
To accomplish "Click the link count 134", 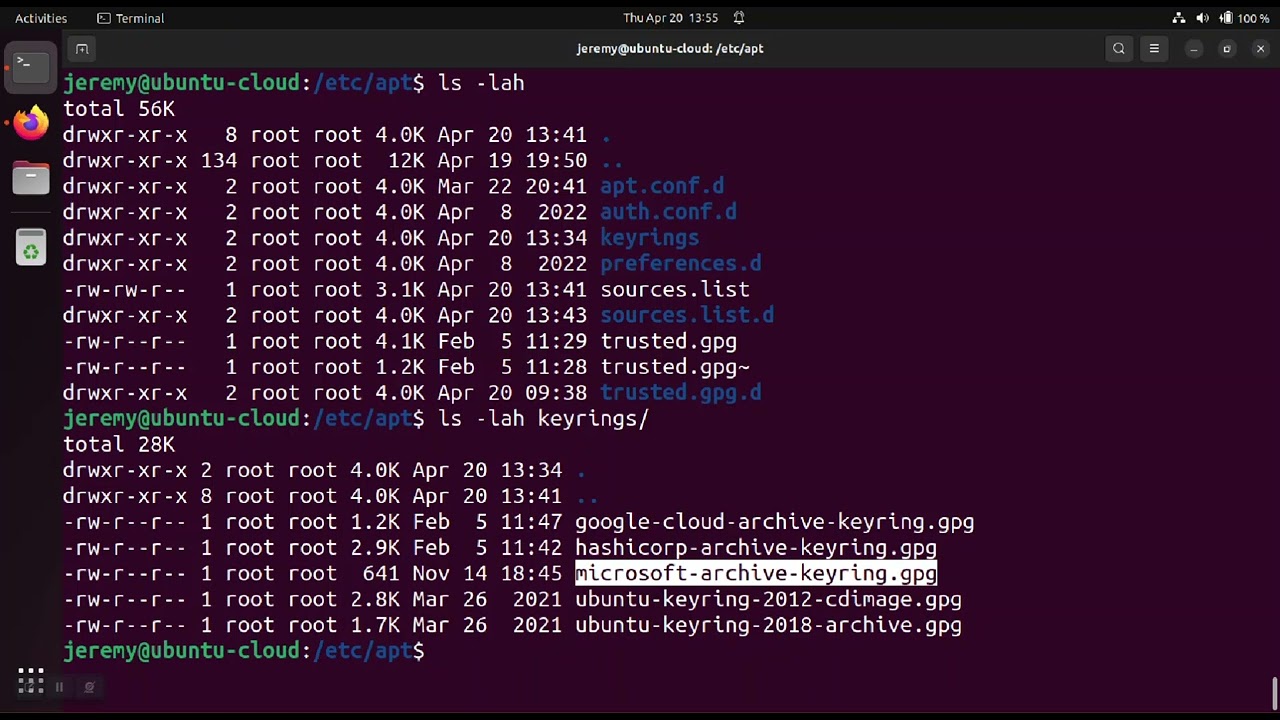I will point(219,161).
